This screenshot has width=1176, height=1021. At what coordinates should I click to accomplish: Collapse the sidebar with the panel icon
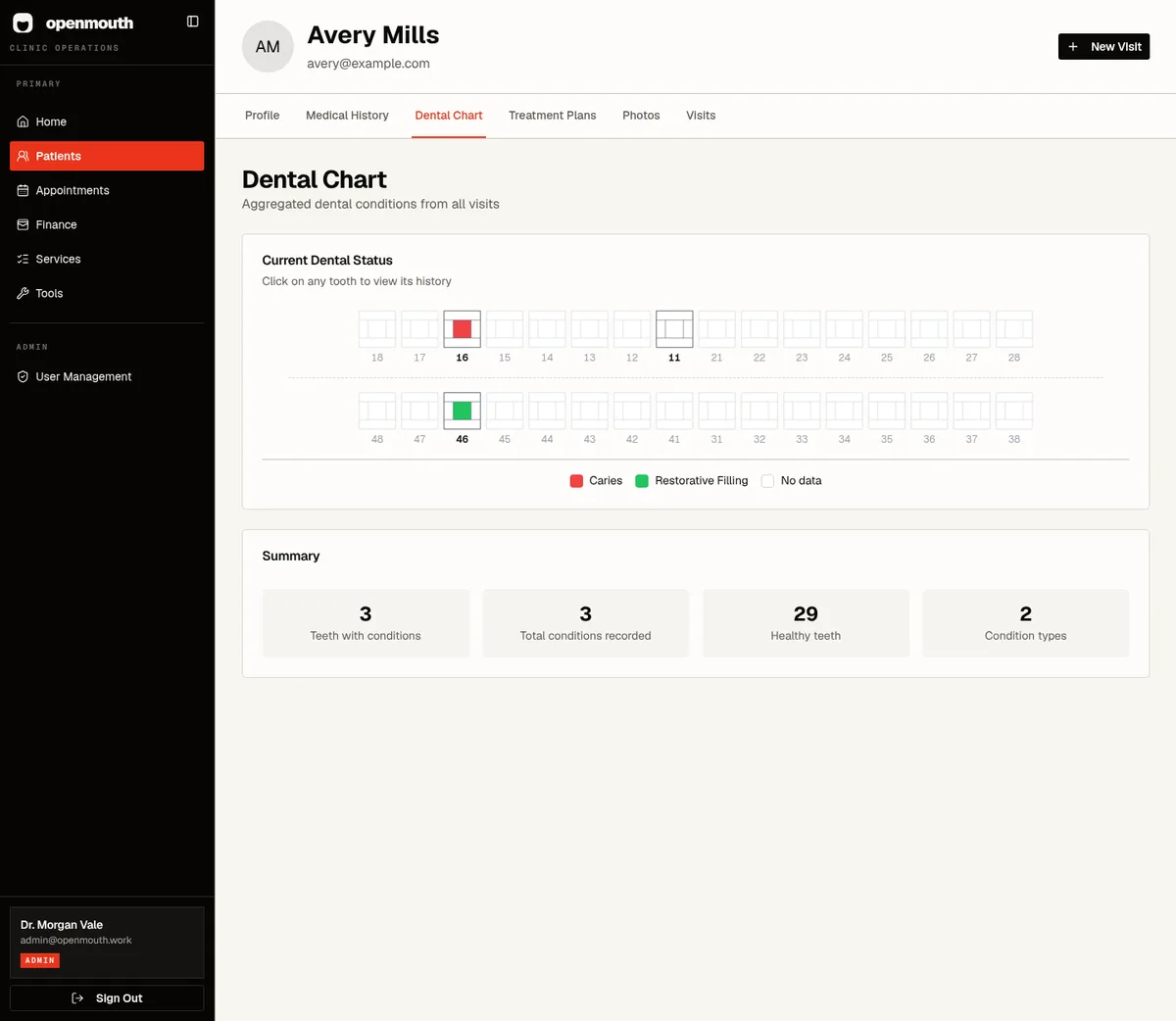point(193,22)
